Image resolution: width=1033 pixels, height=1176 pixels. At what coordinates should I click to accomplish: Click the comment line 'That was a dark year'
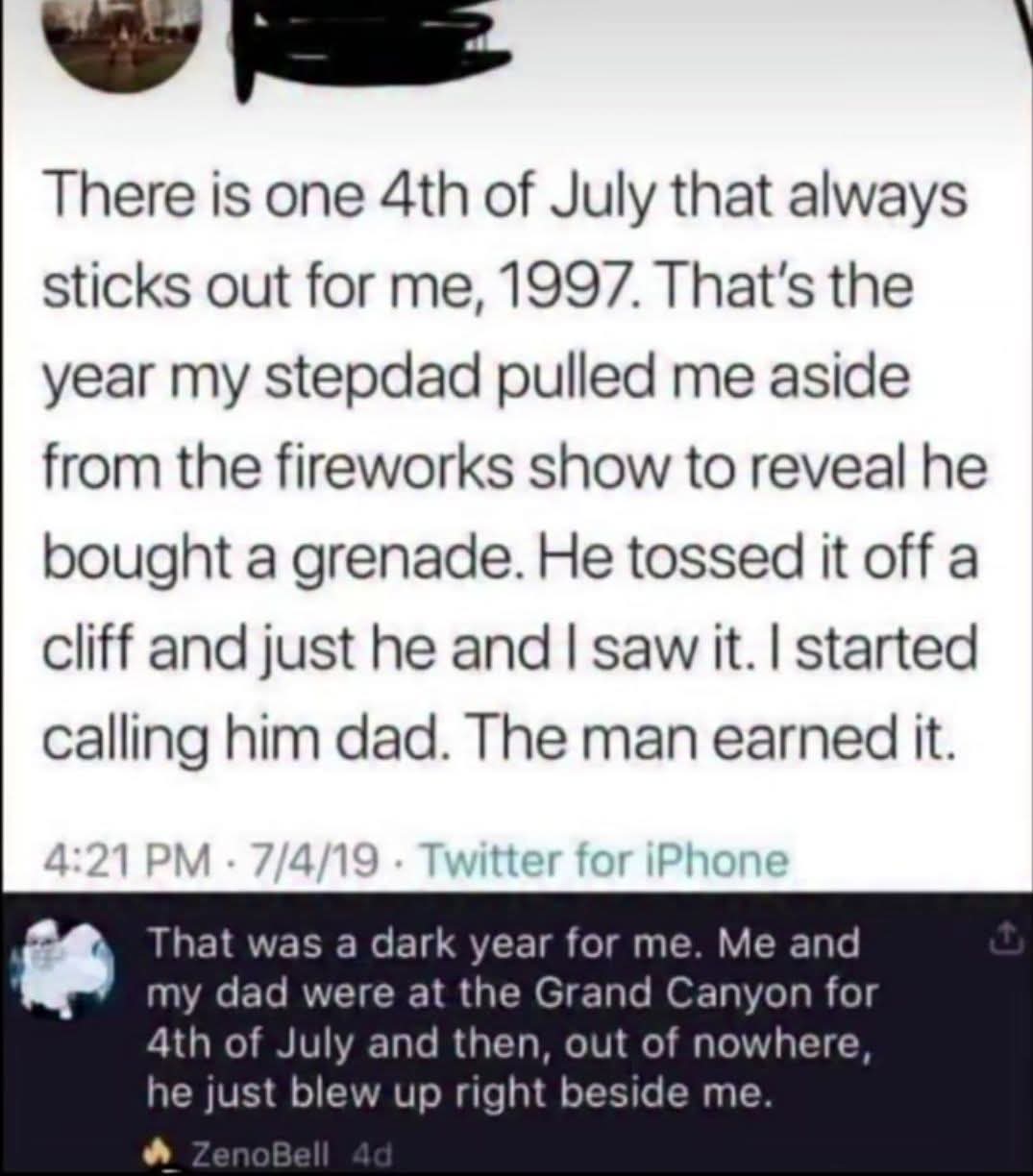503,943
